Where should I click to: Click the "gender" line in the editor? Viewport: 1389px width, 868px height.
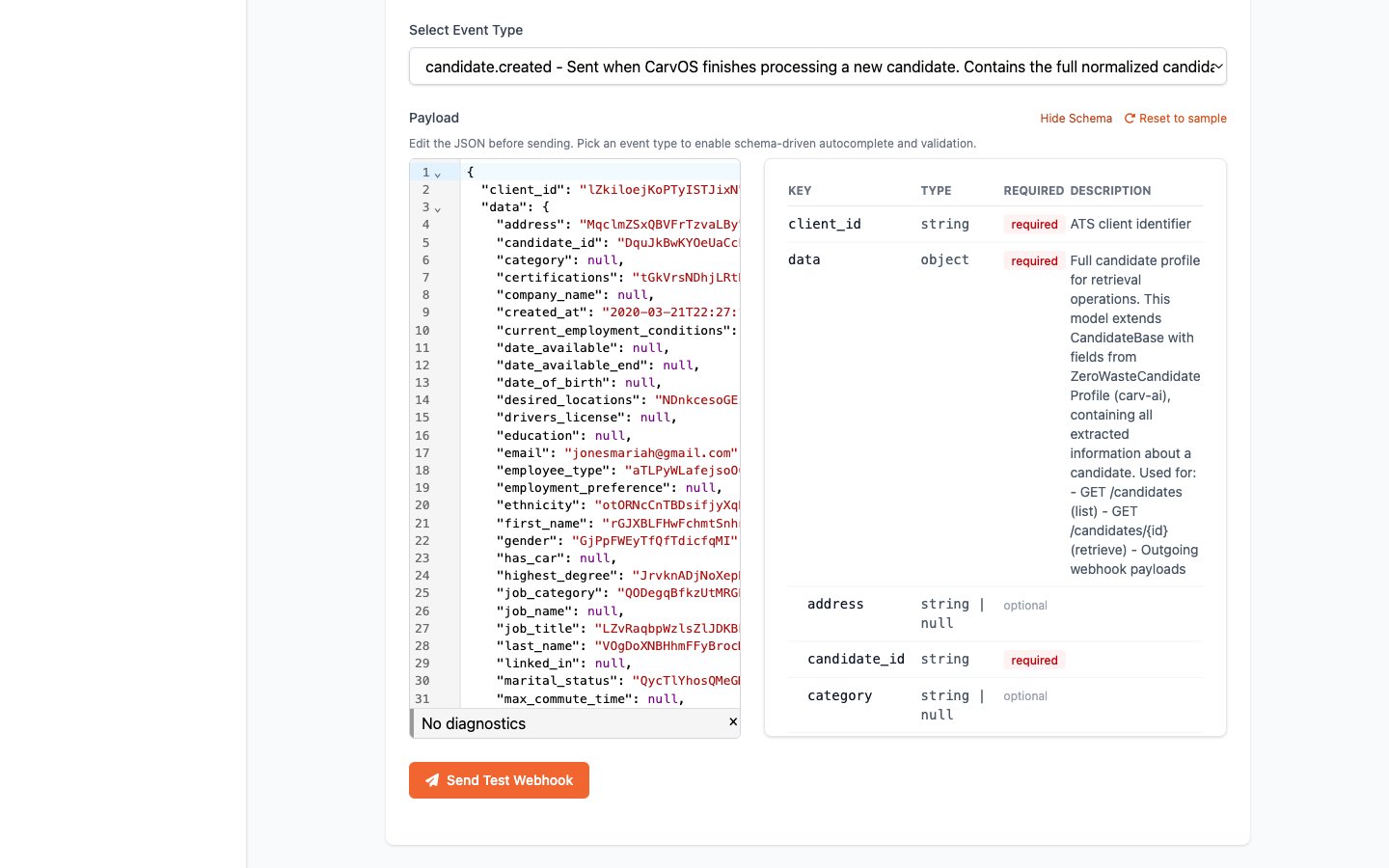(x=600, y=541)
